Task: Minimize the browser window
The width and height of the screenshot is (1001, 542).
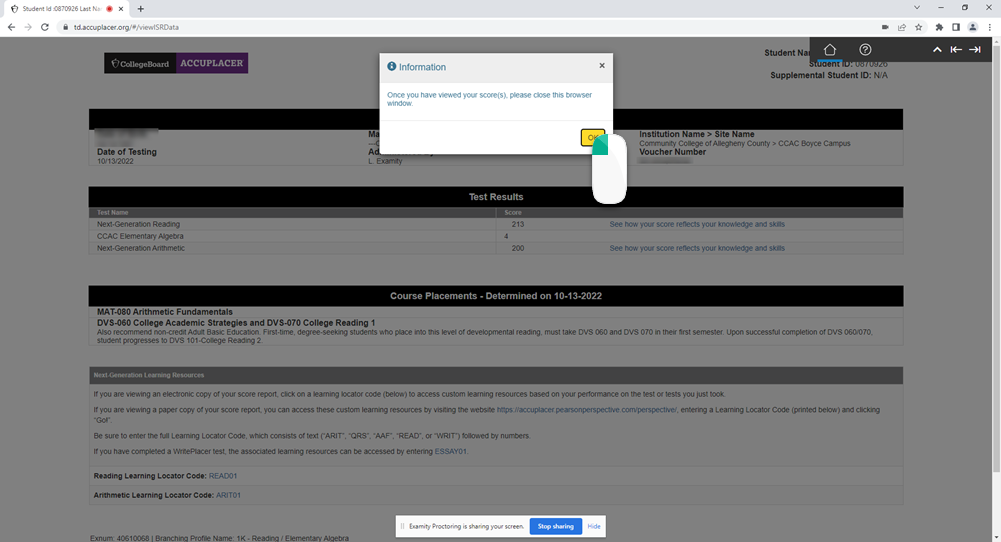Action: pos(940,8)
